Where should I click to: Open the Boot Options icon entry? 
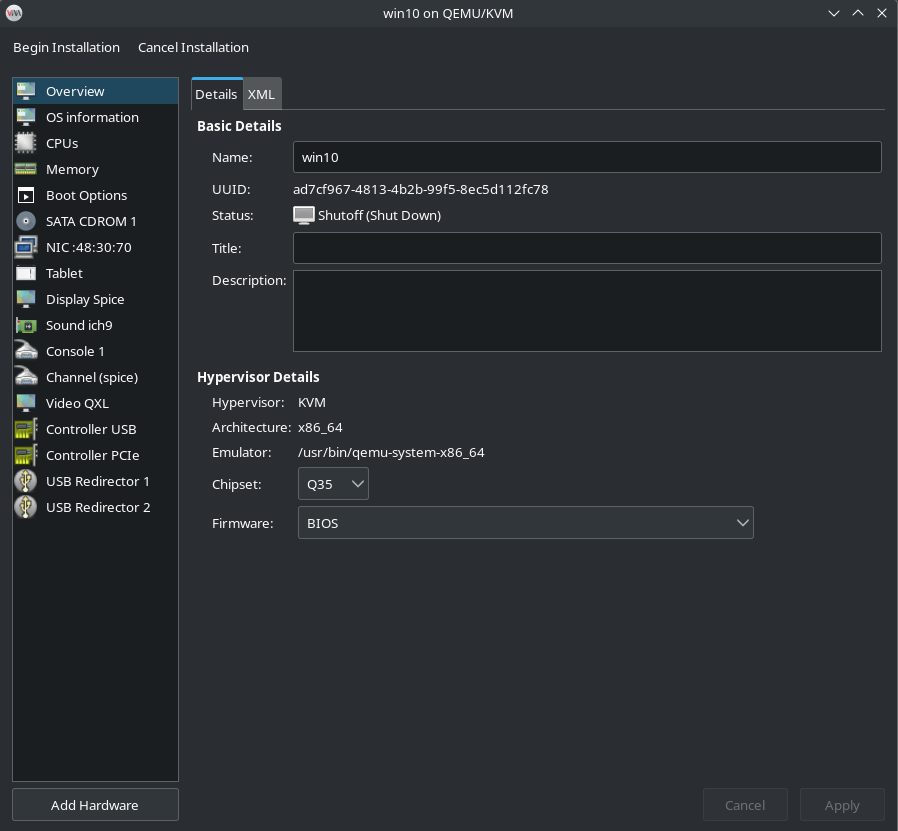click(x=26, y=195)
